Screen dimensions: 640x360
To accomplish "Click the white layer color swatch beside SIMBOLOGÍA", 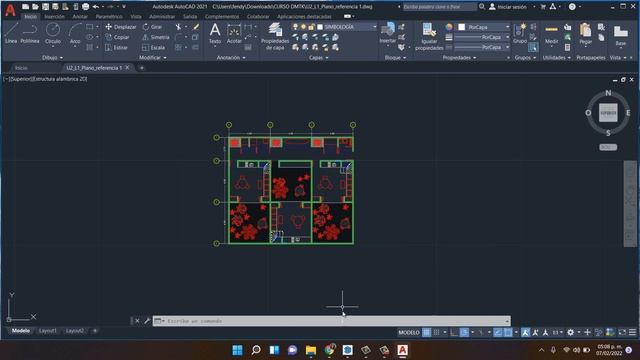I will [x=320, y=27].
